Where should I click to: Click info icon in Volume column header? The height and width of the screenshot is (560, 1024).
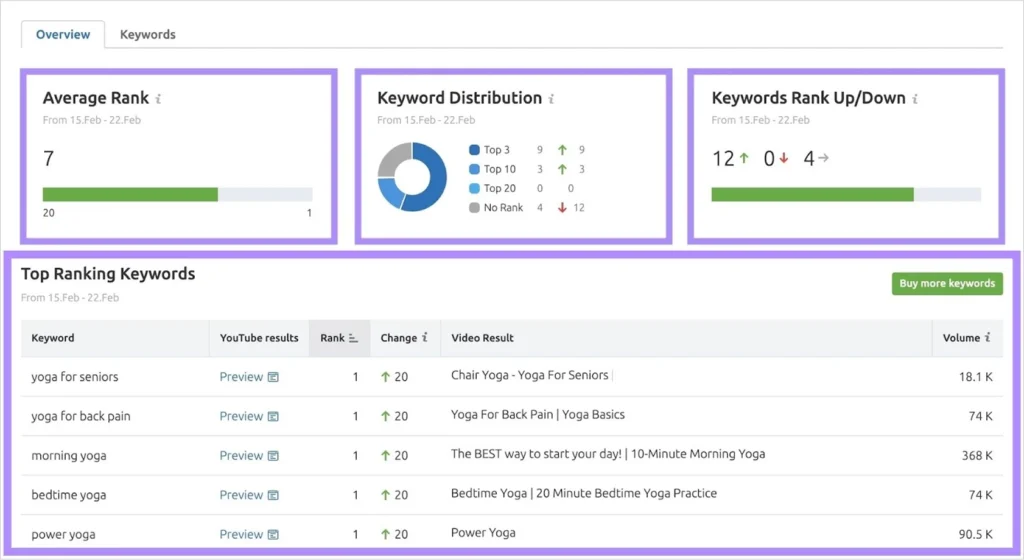(x=988, y=338)
